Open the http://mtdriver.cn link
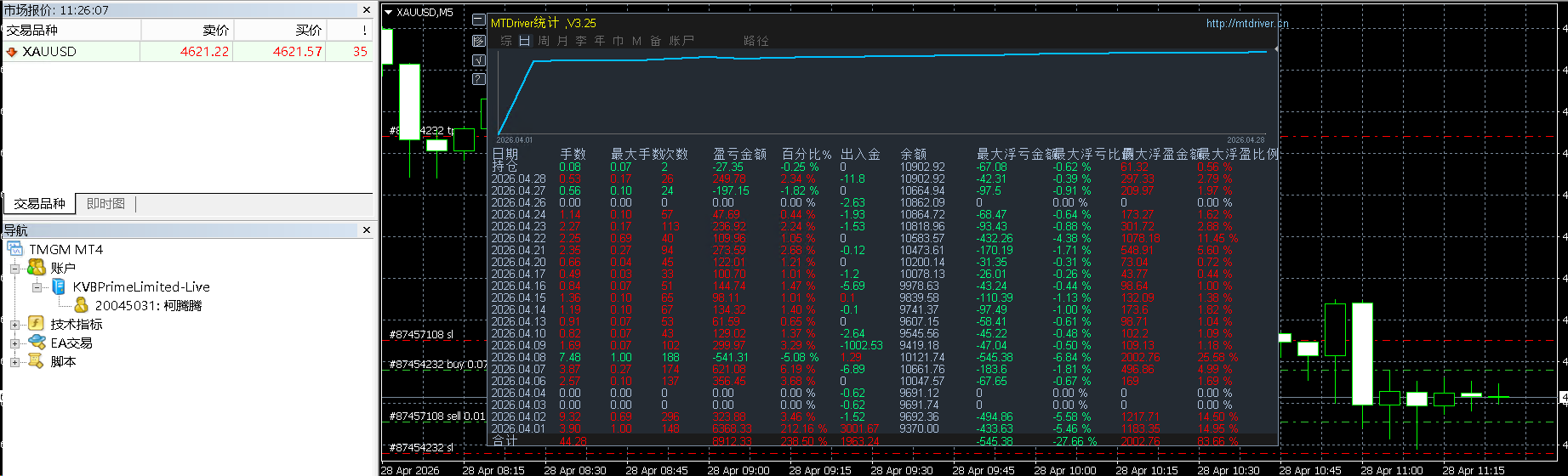The width and height of the screenshot is (1568, 476). click(x=1247, y=24)
